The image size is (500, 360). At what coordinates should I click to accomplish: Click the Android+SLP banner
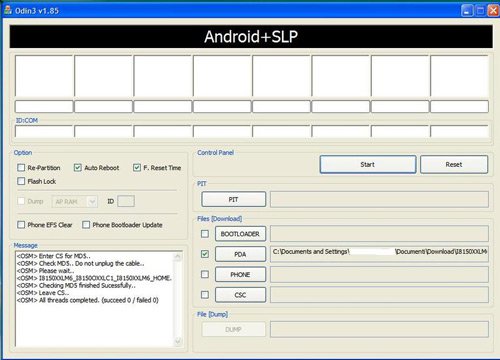251,36
